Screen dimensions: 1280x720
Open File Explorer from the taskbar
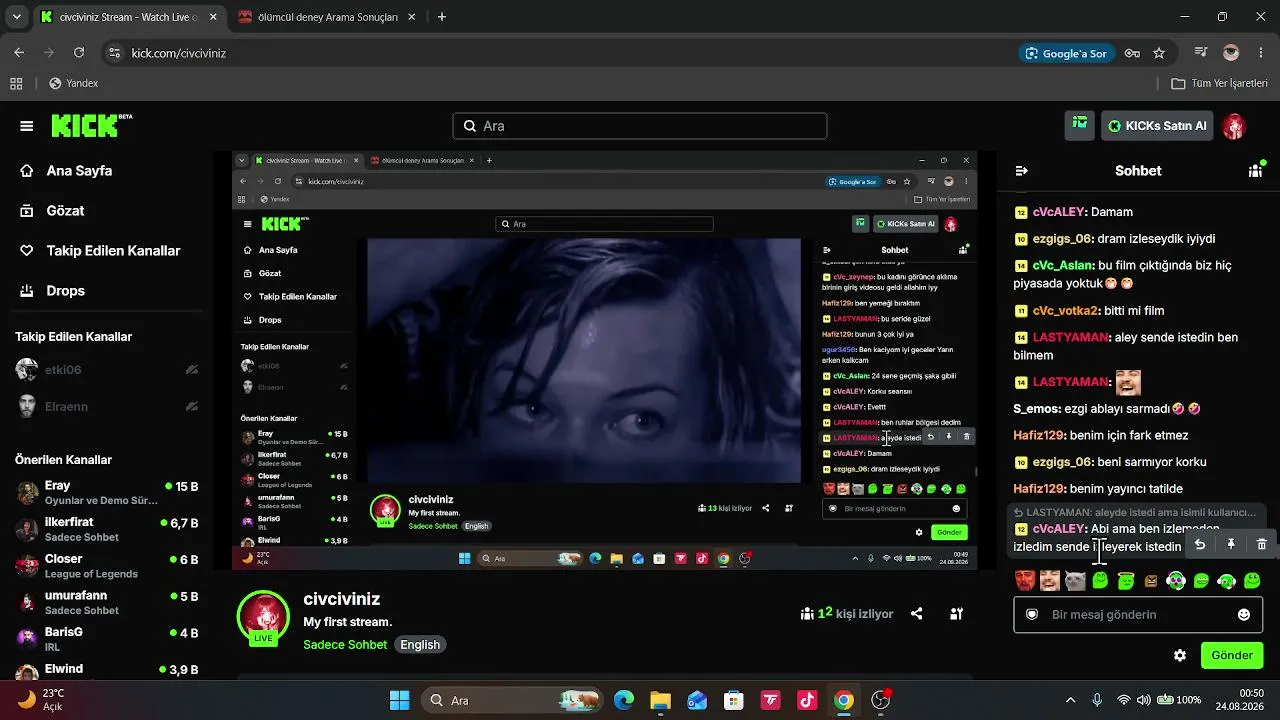coord(660,700)
